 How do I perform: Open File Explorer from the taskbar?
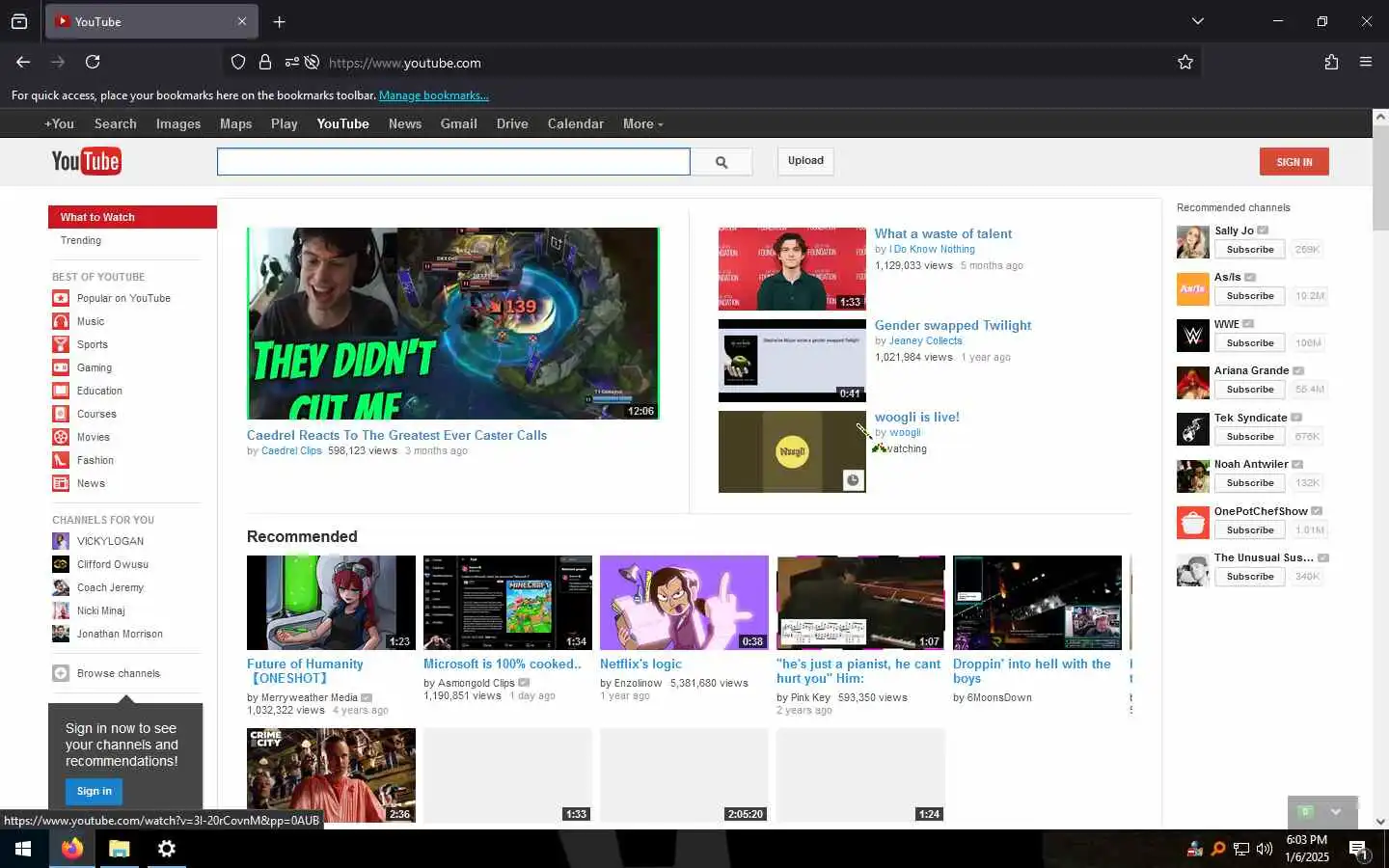point(120,849)
